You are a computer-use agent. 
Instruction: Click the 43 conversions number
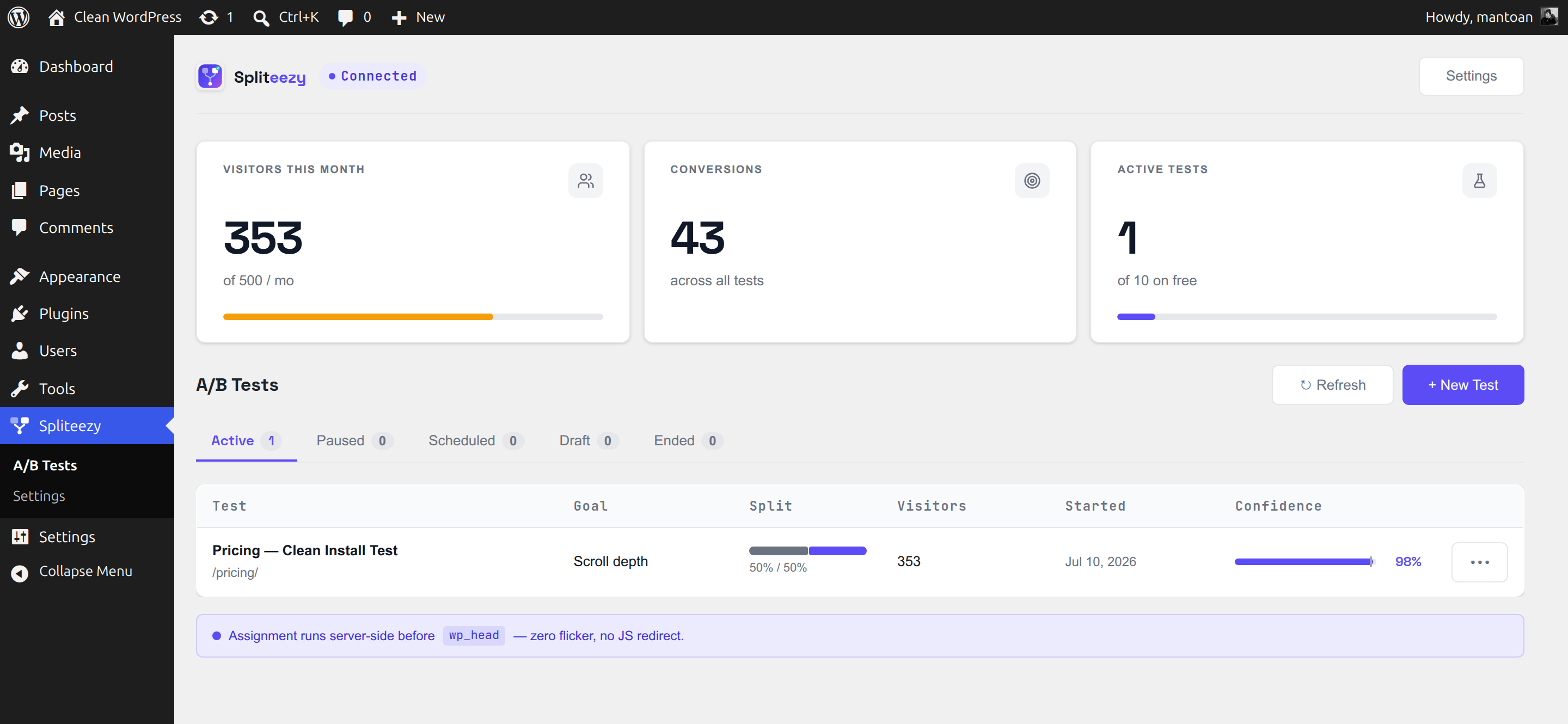pyautogui.click(x=697, y=238)
